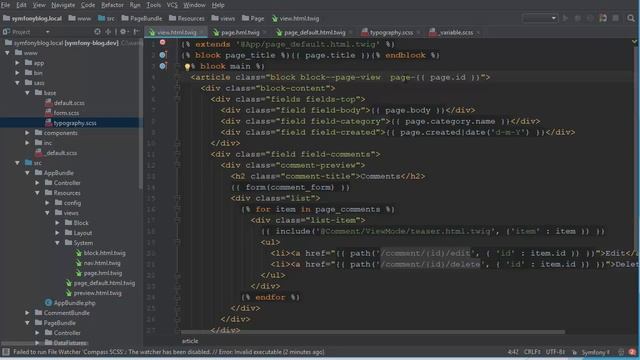
Task: Click the run-with-coverage icon beside Debug
Action: 590,18
